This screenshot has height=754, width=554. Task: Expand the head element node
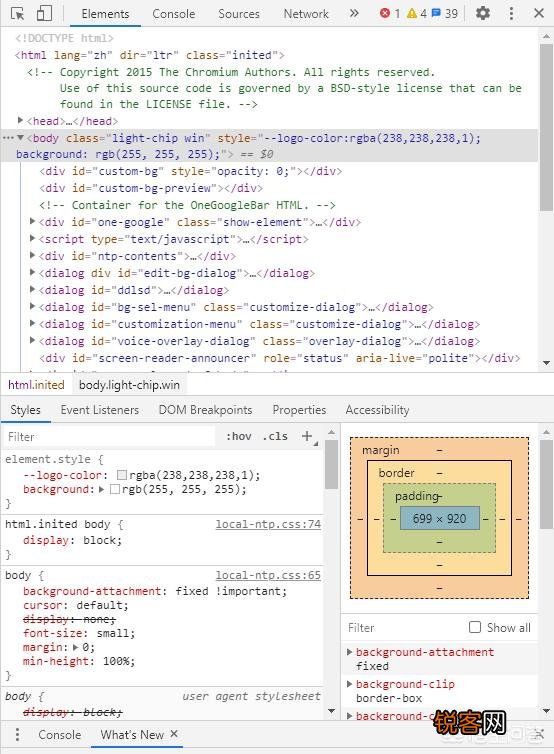[20, 120]
